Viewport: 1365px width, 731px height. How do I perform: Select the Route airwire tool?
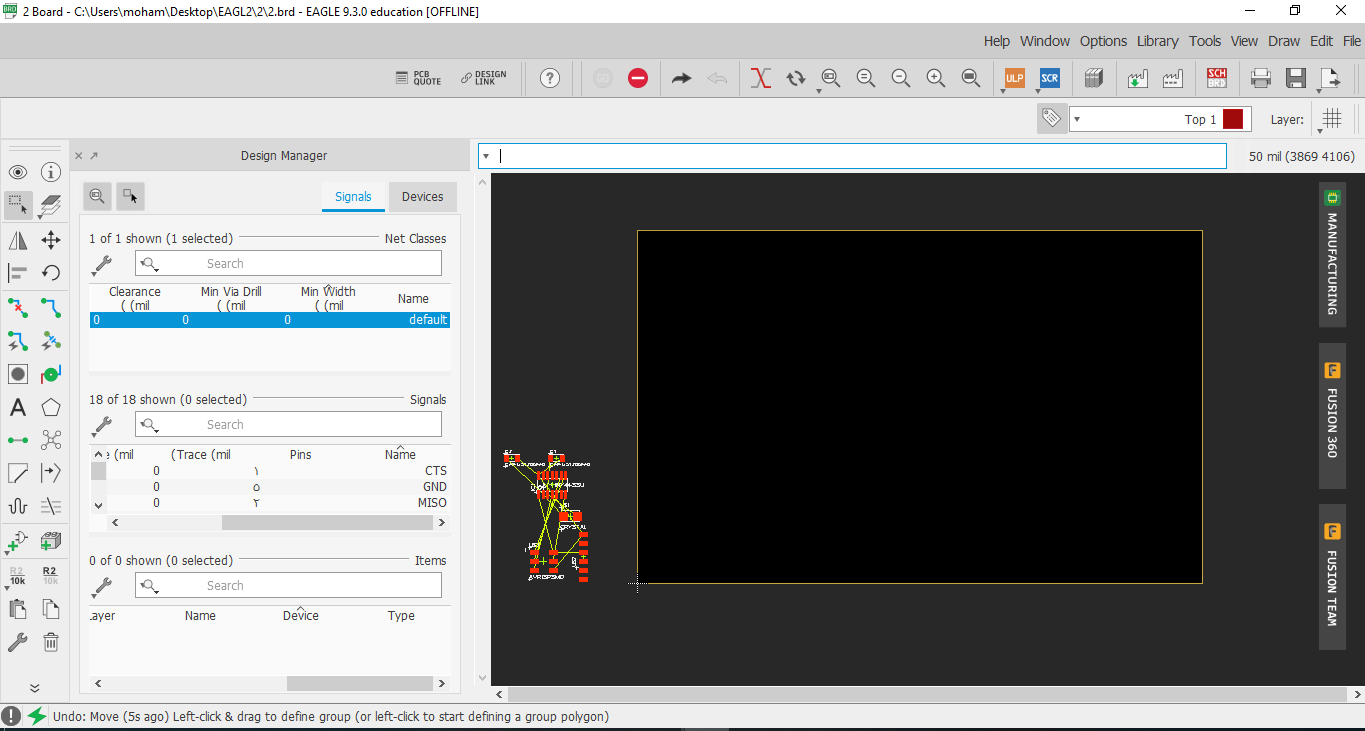click(x=51, y=307)
